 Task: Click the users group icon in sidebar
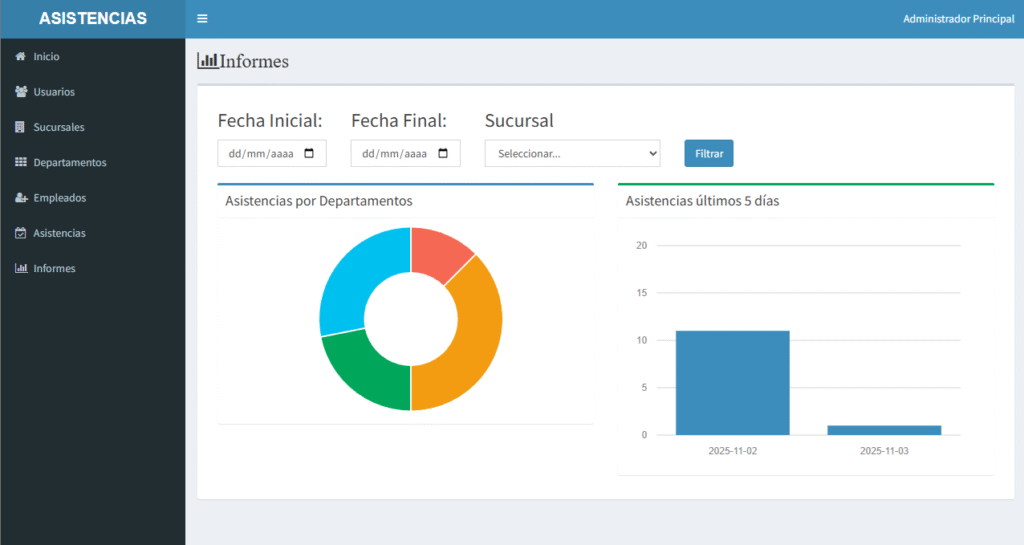(21, 92)
